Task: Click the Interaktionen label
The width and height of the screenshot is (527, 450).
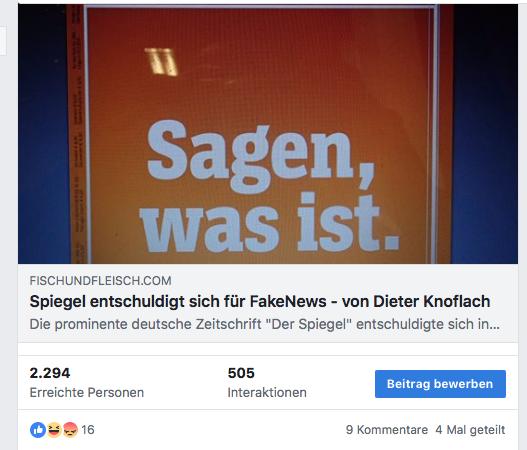Action: 267,393
